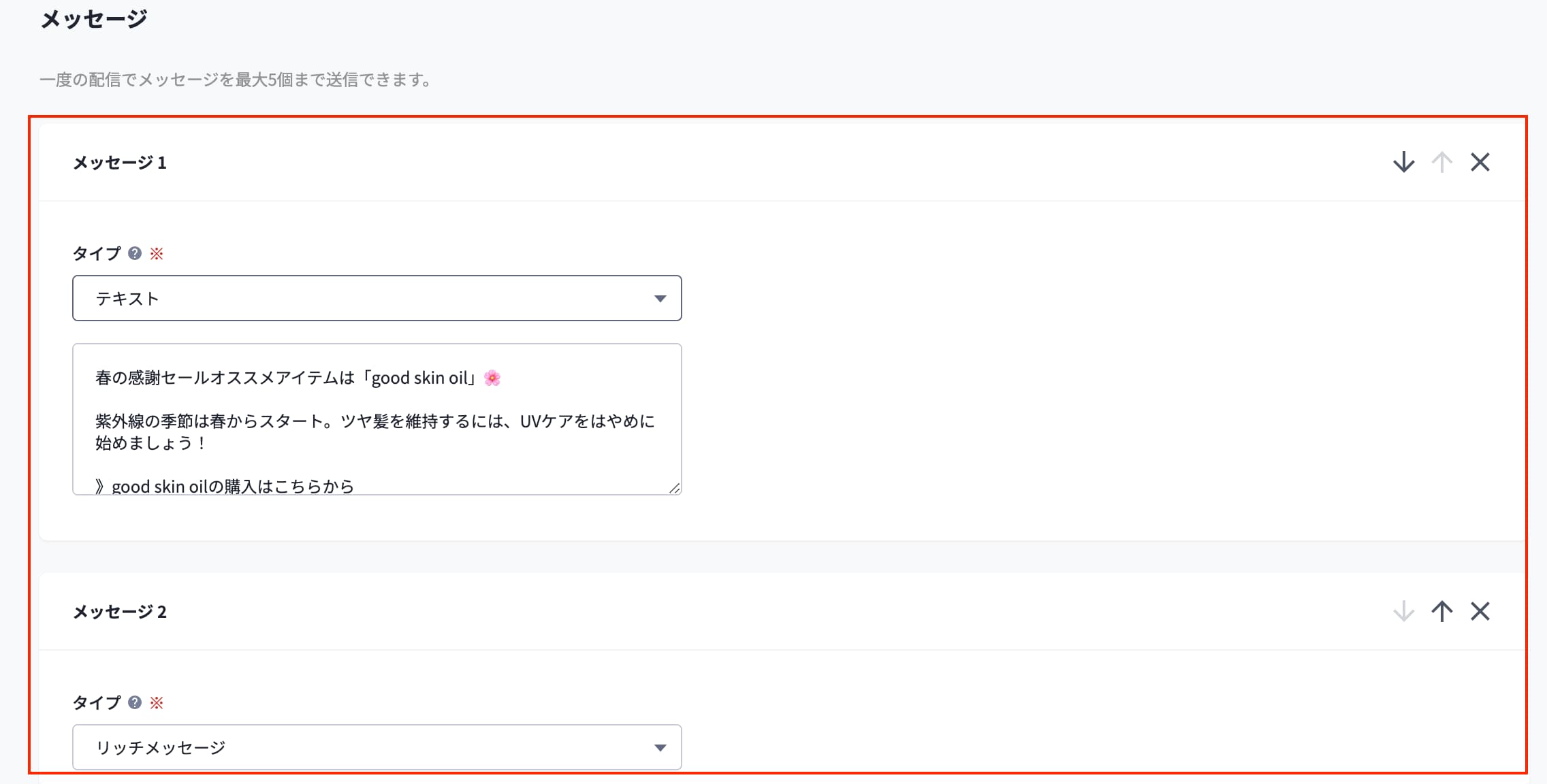This screenshot has height=784, width=1547.
Task: Click the cherry blossom emoji in text
Action: pyautogui.click(x=492, y=378)
